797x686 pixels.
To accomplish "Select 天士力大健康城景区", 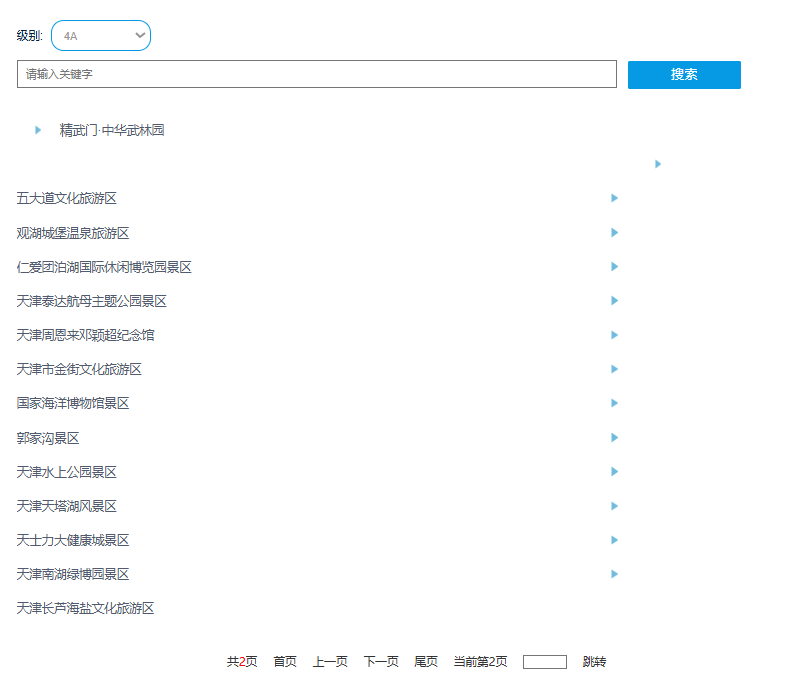I will tap(73, 541).
